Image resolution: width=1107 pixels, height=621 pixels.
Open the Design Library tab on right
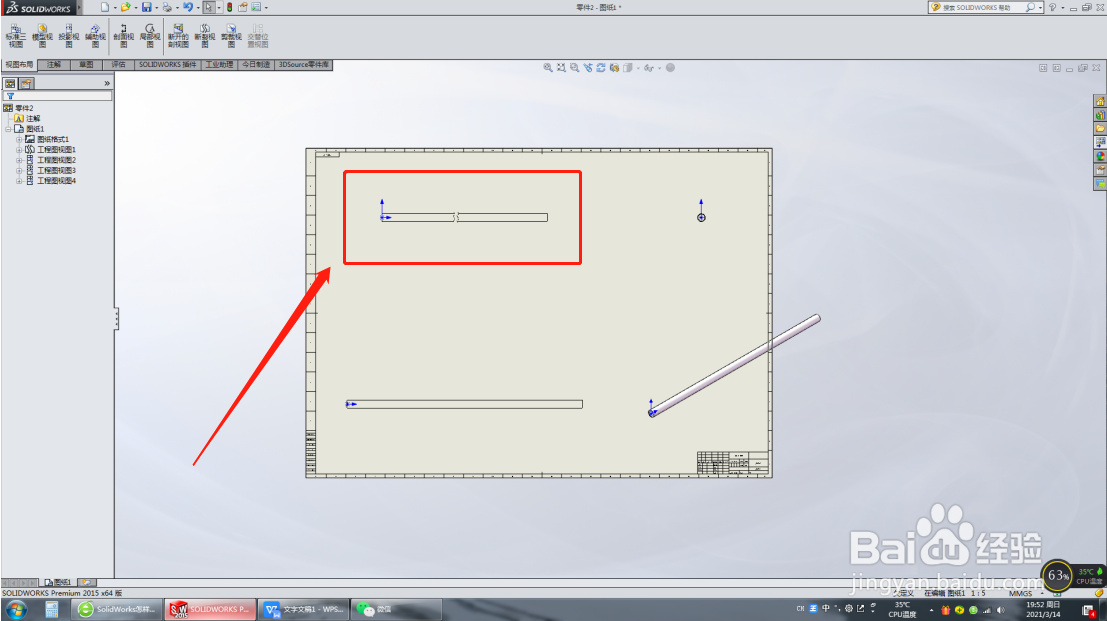point(1100,115)
